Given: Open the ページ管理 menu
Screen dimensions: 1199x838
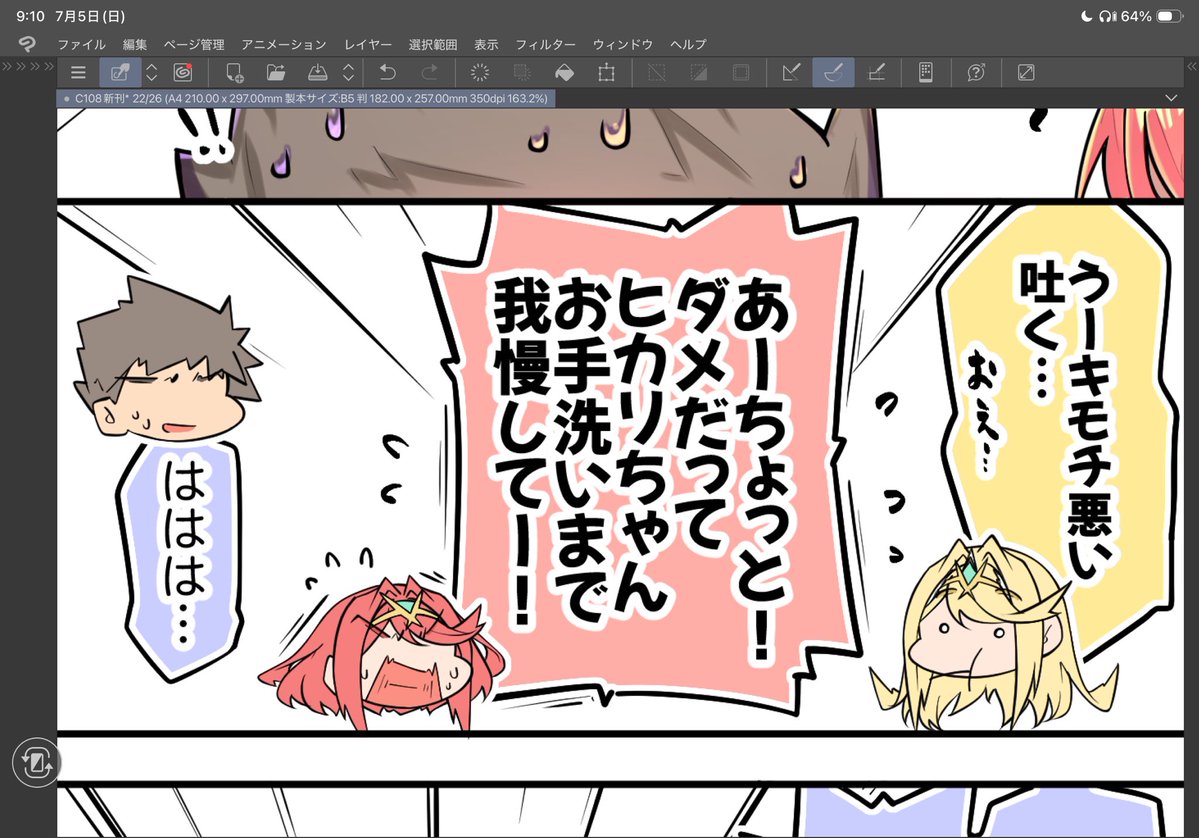Looking at the screenshot, I should tap(194, 44).
